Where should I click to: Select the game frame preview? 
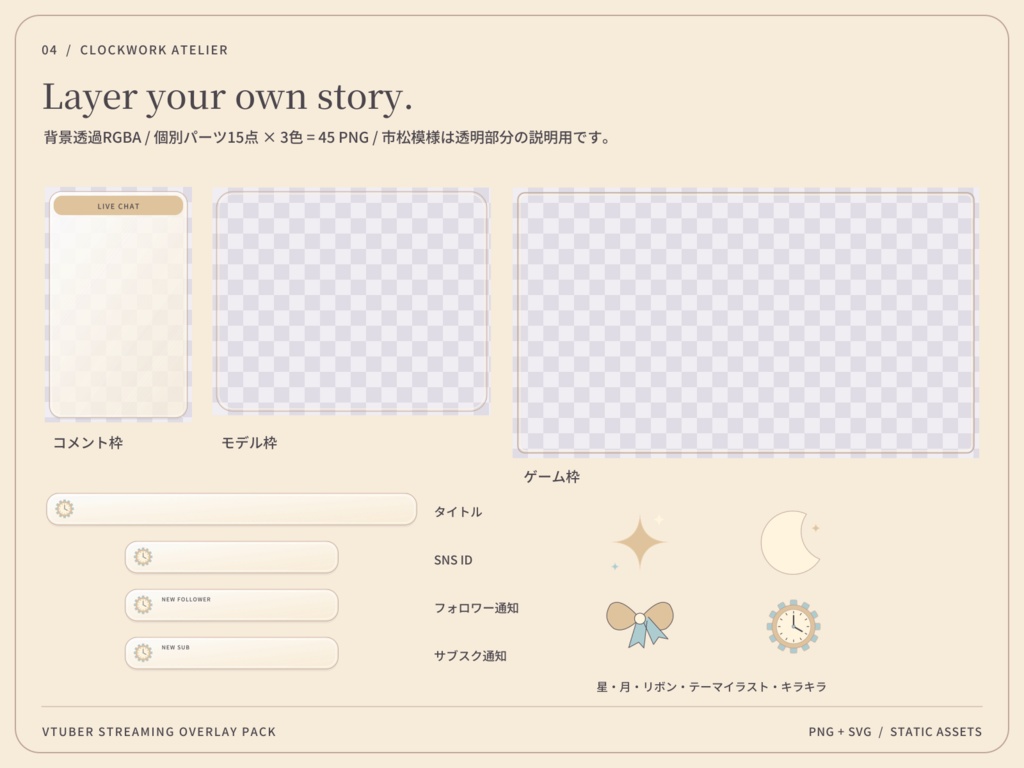coord(746,323)
